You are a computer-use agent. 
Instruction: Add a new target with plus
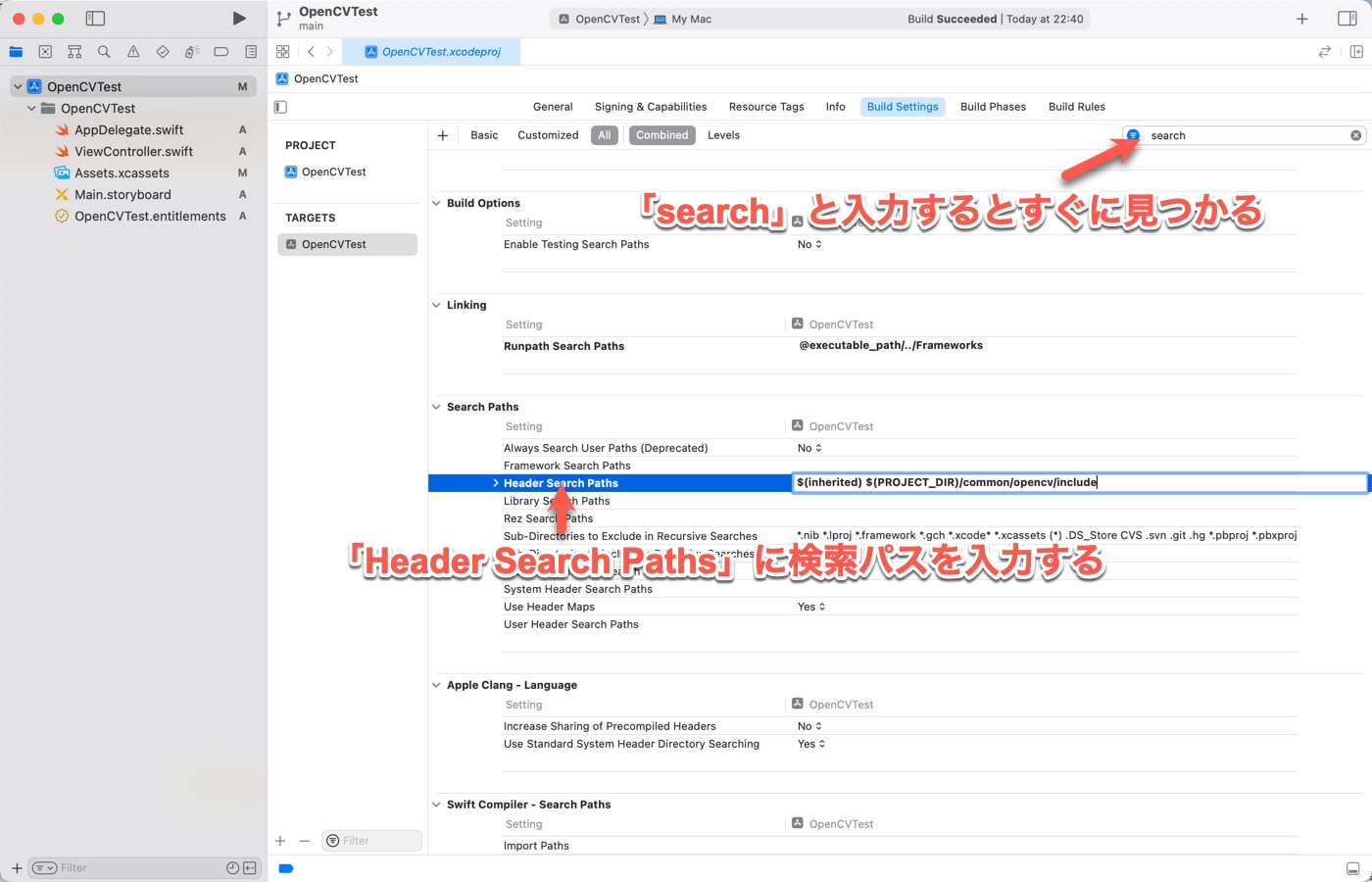[280, 841]
